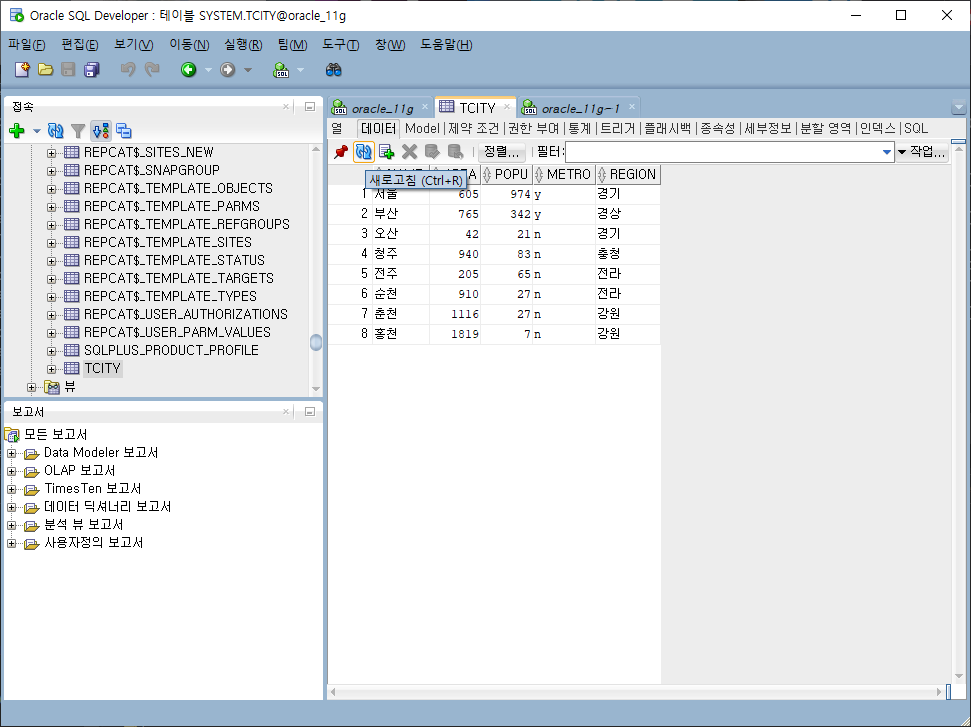Click the binoculars Find DB Object icon

pos(334,70)
